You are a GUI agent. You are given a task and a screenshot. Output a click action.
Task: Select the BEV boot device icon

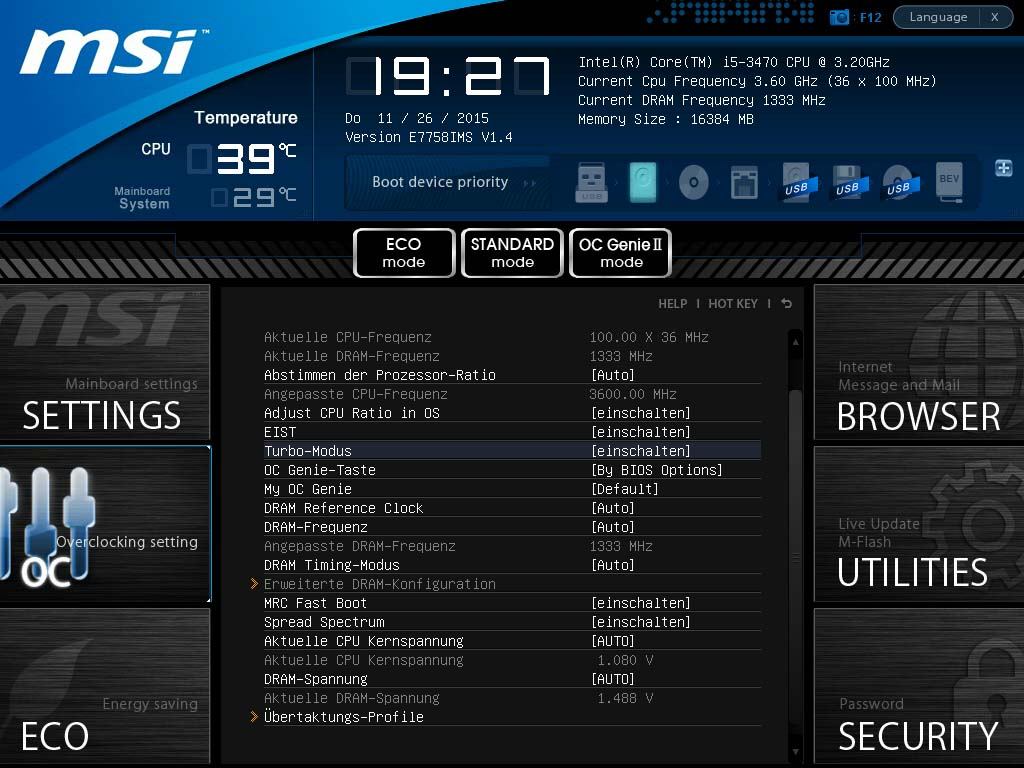coord(949,182)
